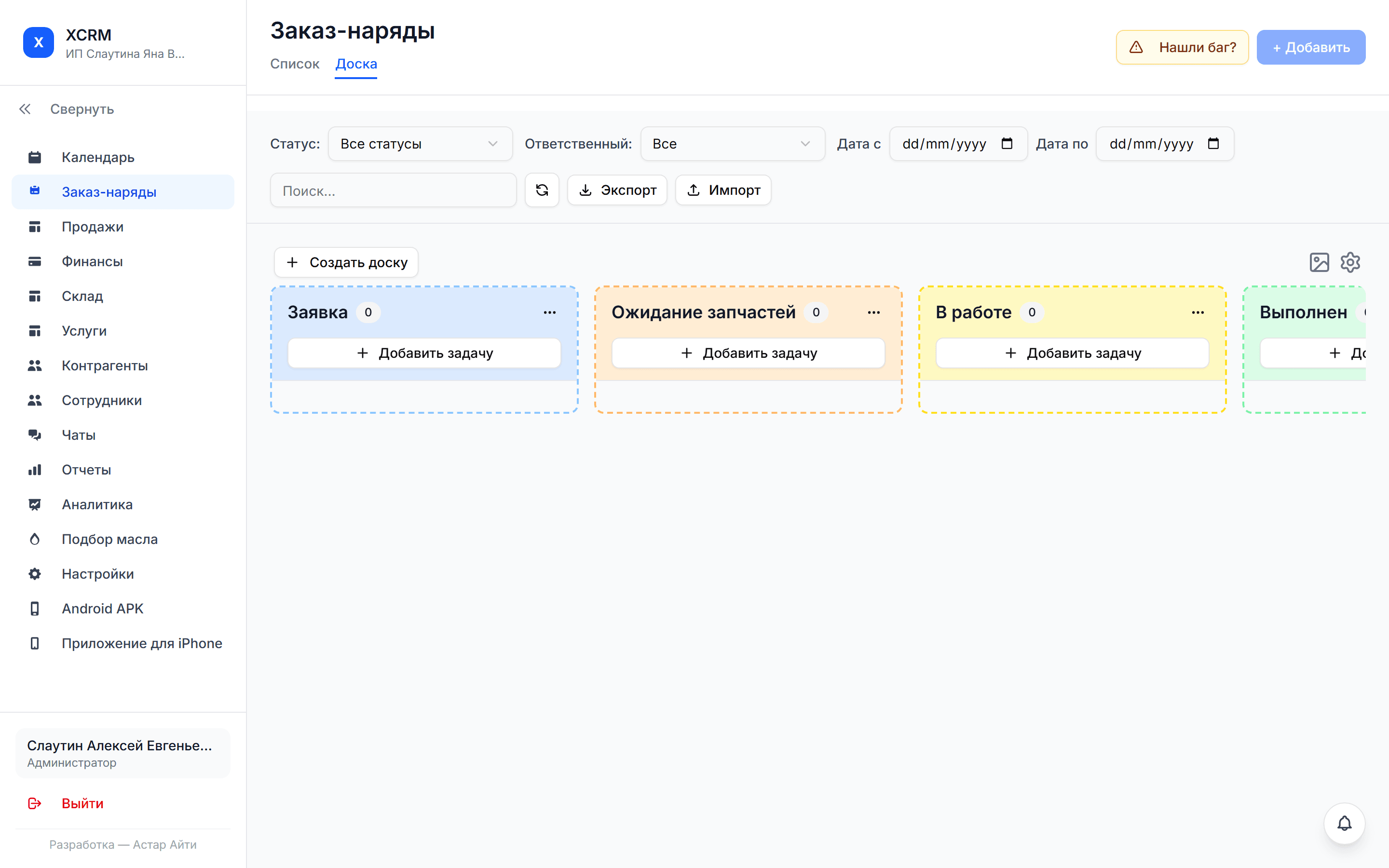Click the Дата по date field

[1165, 144]
